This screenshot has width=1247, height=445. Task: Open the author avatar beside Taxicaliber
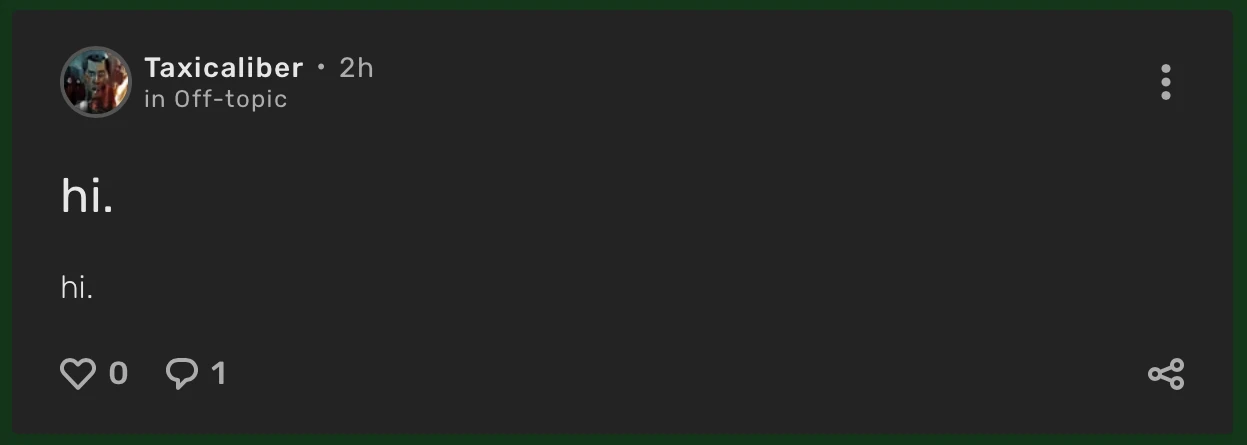click(96, 82)
